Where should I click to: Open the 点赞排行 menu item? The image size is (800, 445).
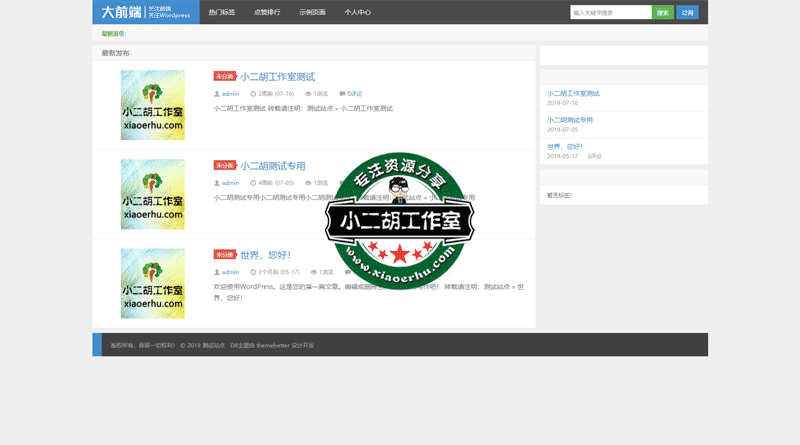[267, 12]
